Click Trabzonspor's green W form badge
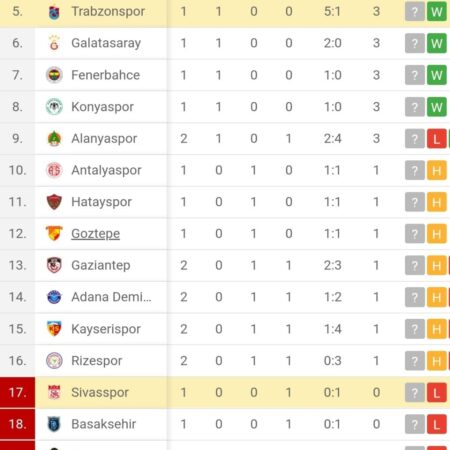The image size is (450, 450). tap(437, 12)
